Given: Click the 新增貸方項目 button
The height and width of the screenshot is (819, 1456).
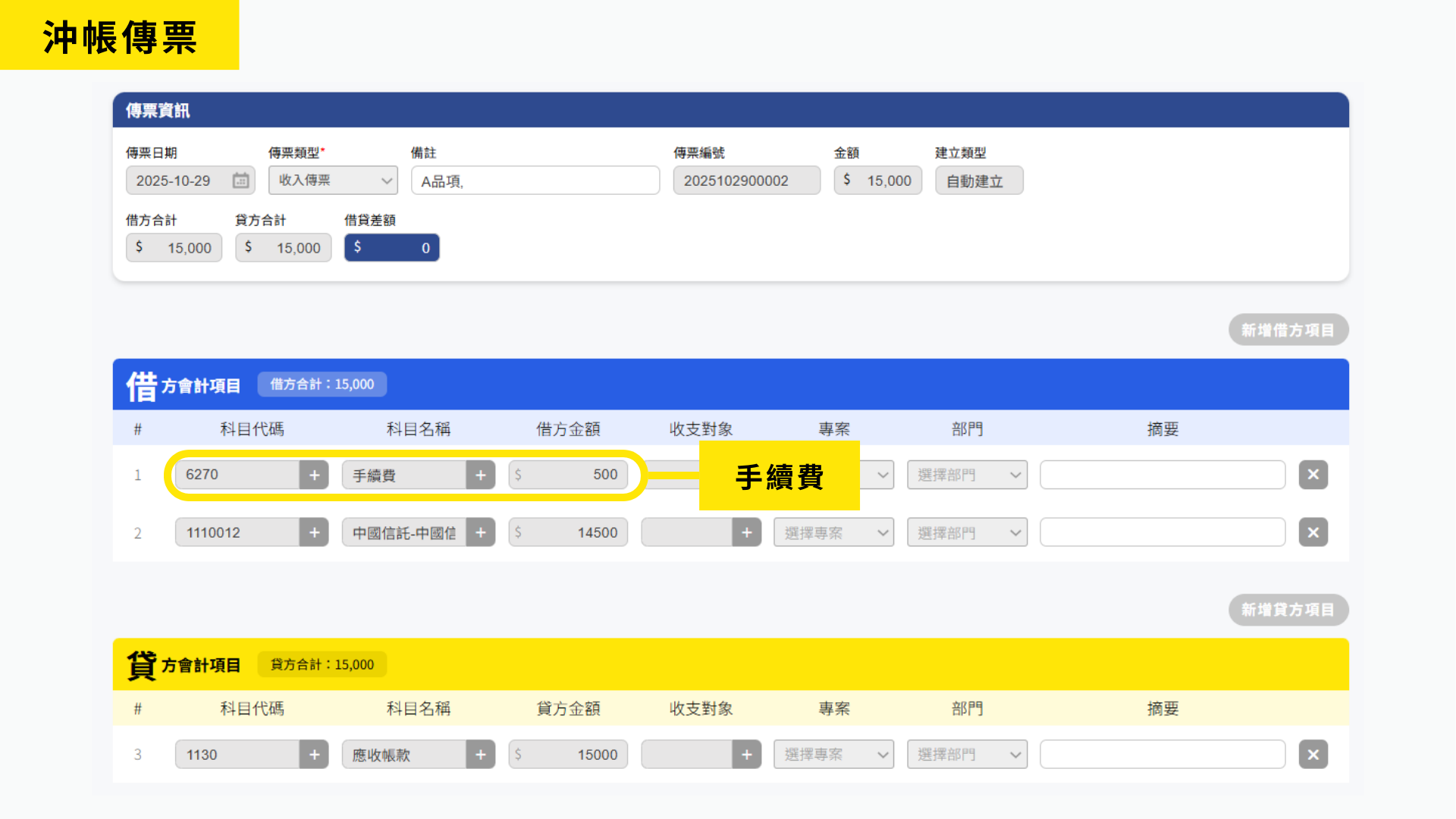Looking at the screenshot, I should [1288, 610].
